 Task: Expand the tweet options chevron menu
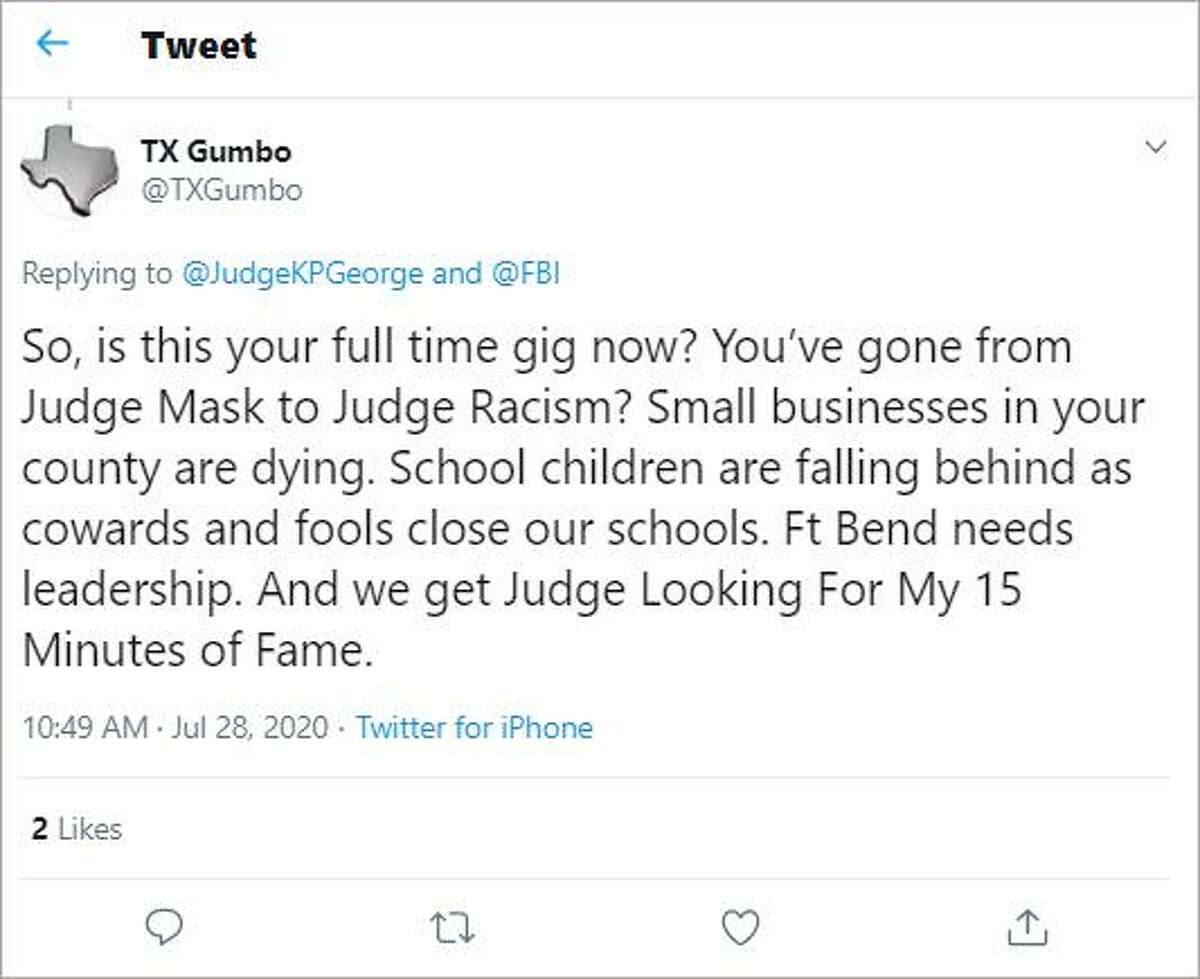pyautogui.click(x=1155, y=149)
